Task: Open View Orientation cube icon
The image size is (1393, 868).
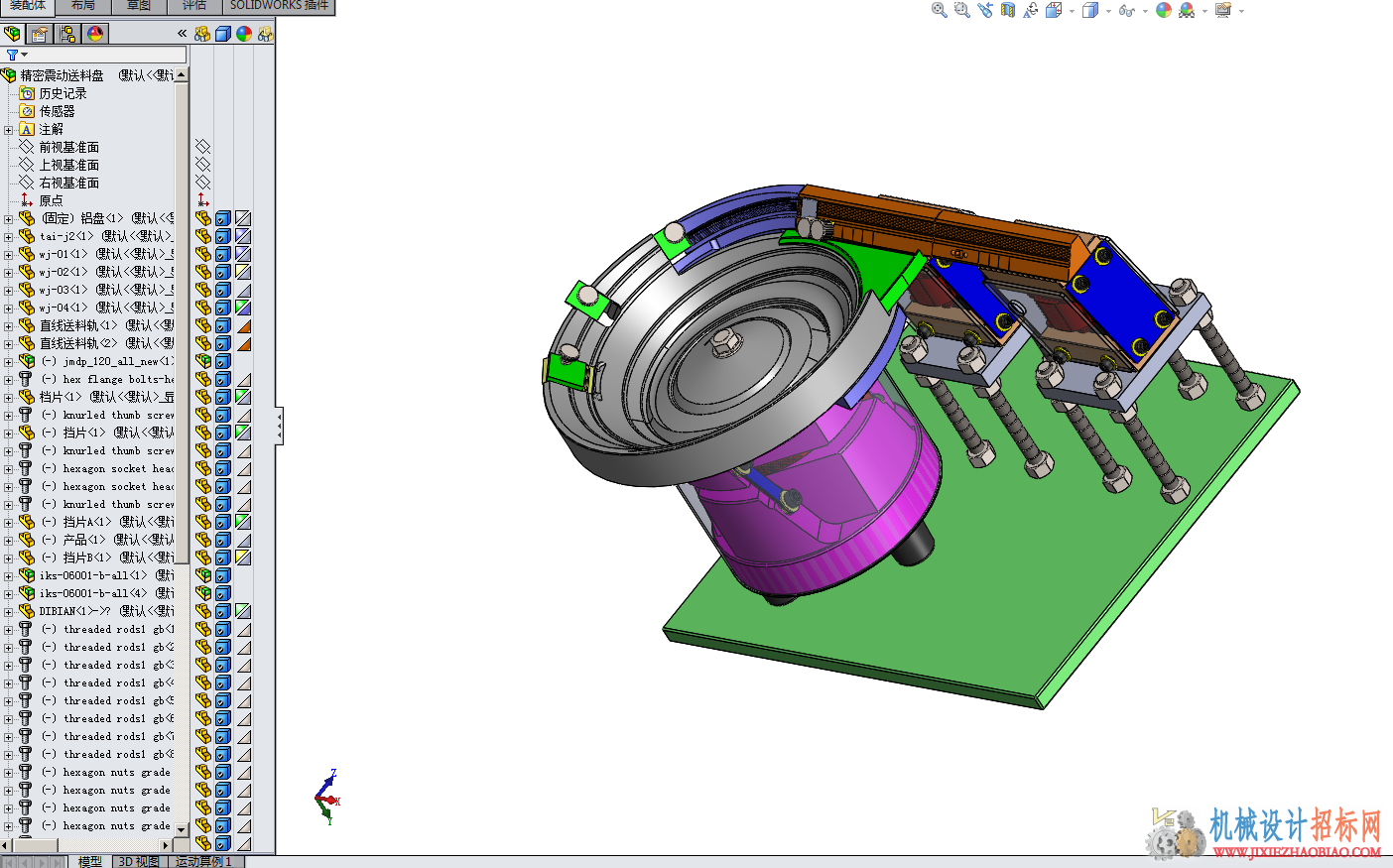Action: click(1054, 10)
